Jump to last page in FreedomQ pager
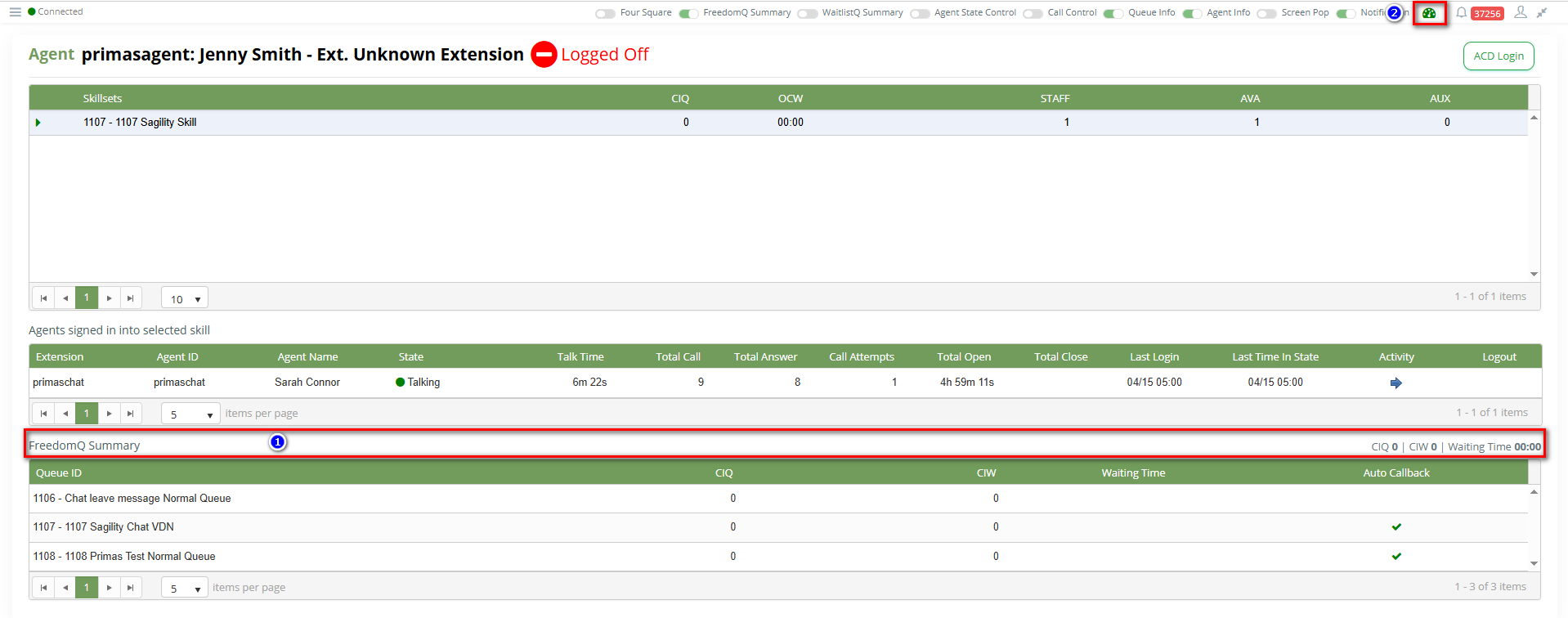The image size is (1568, 618). coord(130,588)
